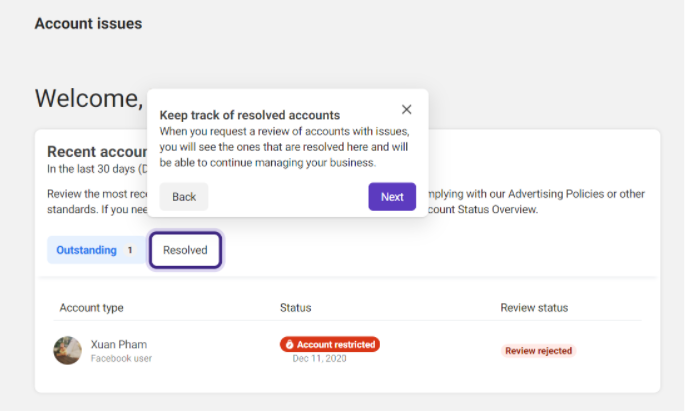Click the Status column header
The width and height of the screenshot is (685, 411).
click(x=295, y=307)
